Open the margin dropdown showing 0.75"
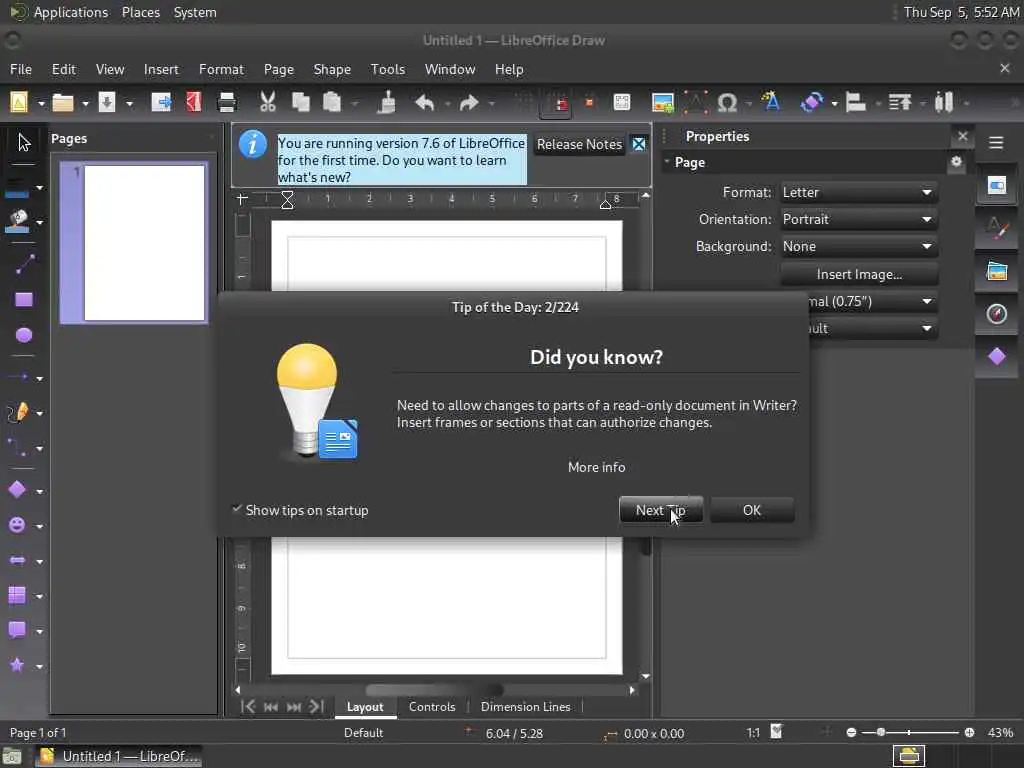1024x768 pixels. coord(873,302)
